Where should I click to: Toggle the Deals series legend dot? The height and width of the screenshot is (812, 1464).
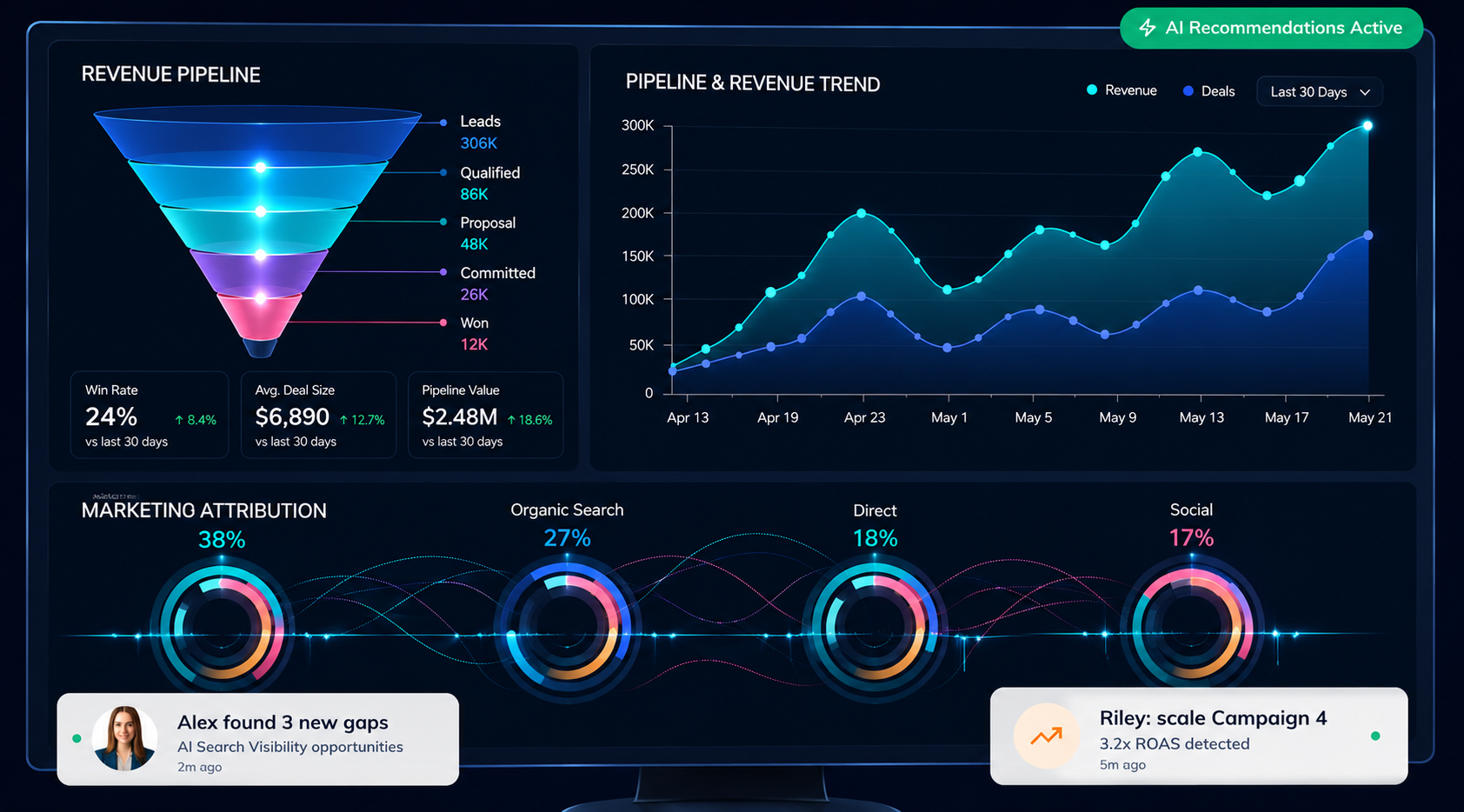(1188, 90)
